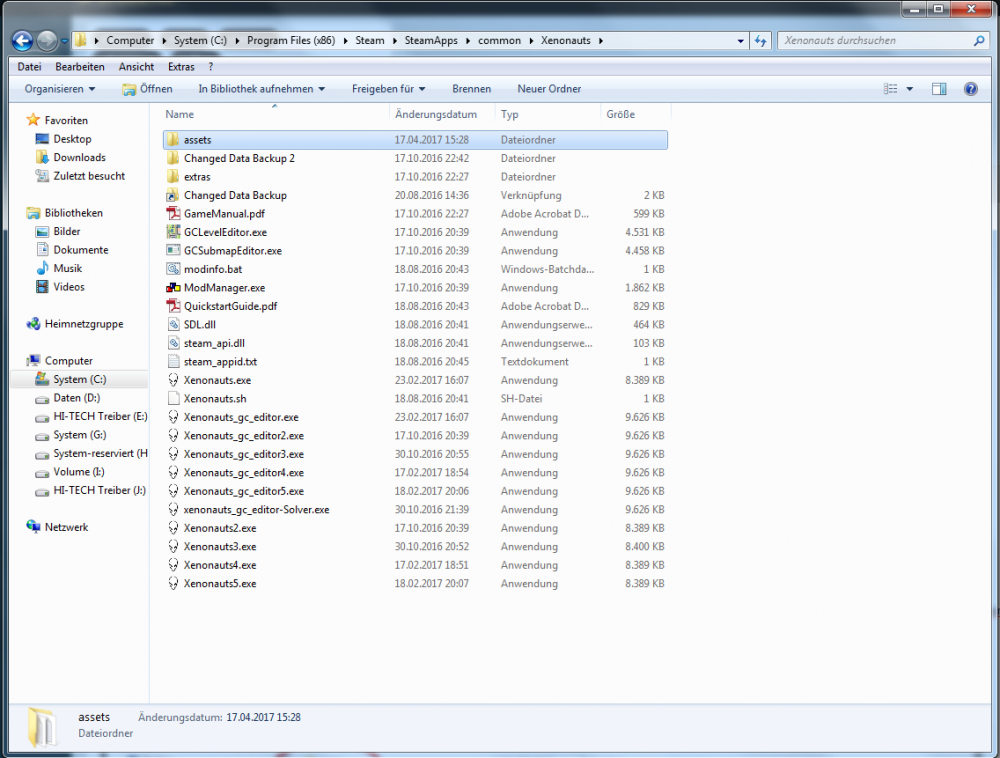1000x758 pixels.
Task: Open the Bearbeiten menu
Action: (80, 67)
